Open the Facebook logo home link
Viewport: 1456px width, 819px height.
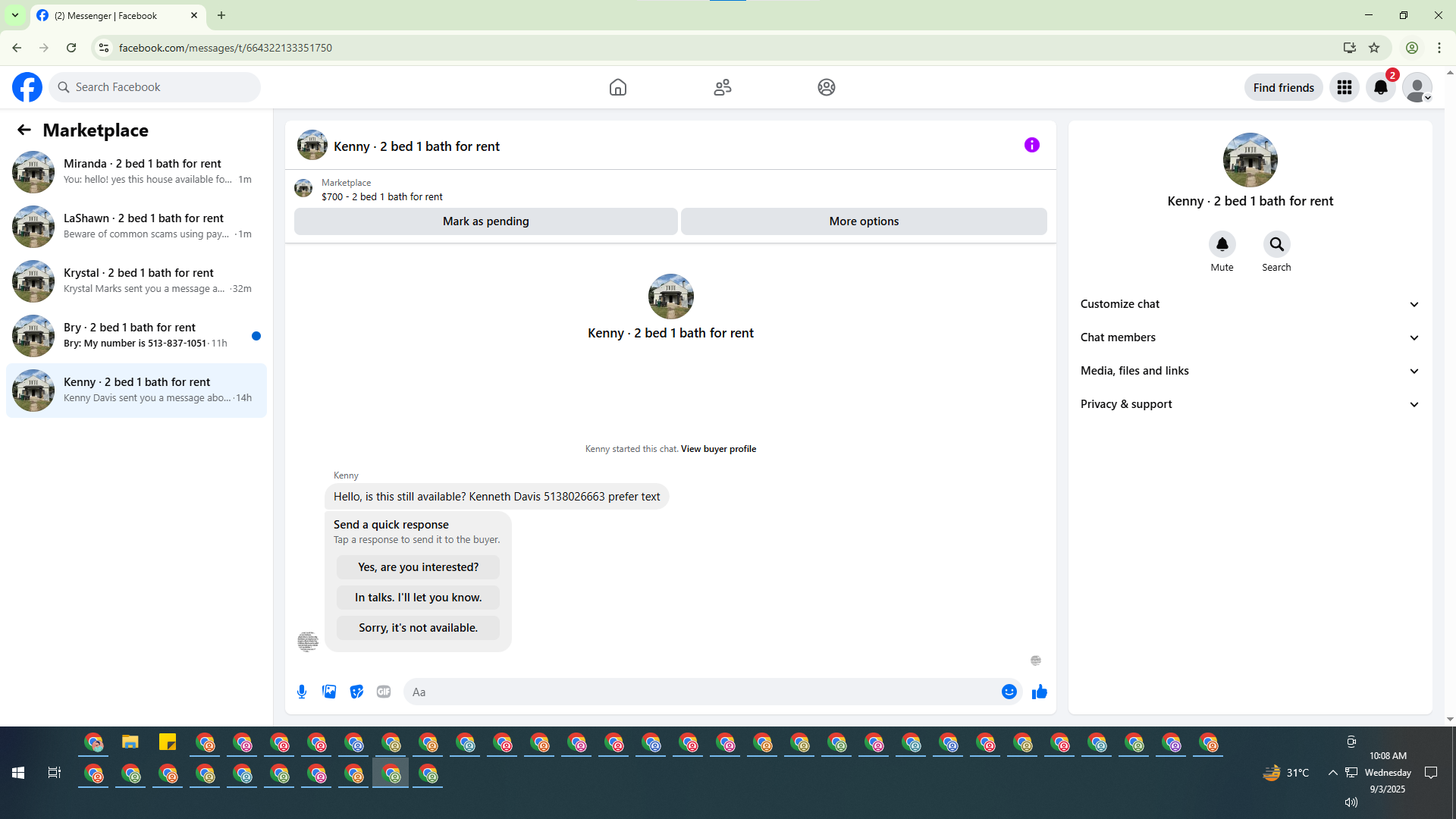click(x=27, y=87)
